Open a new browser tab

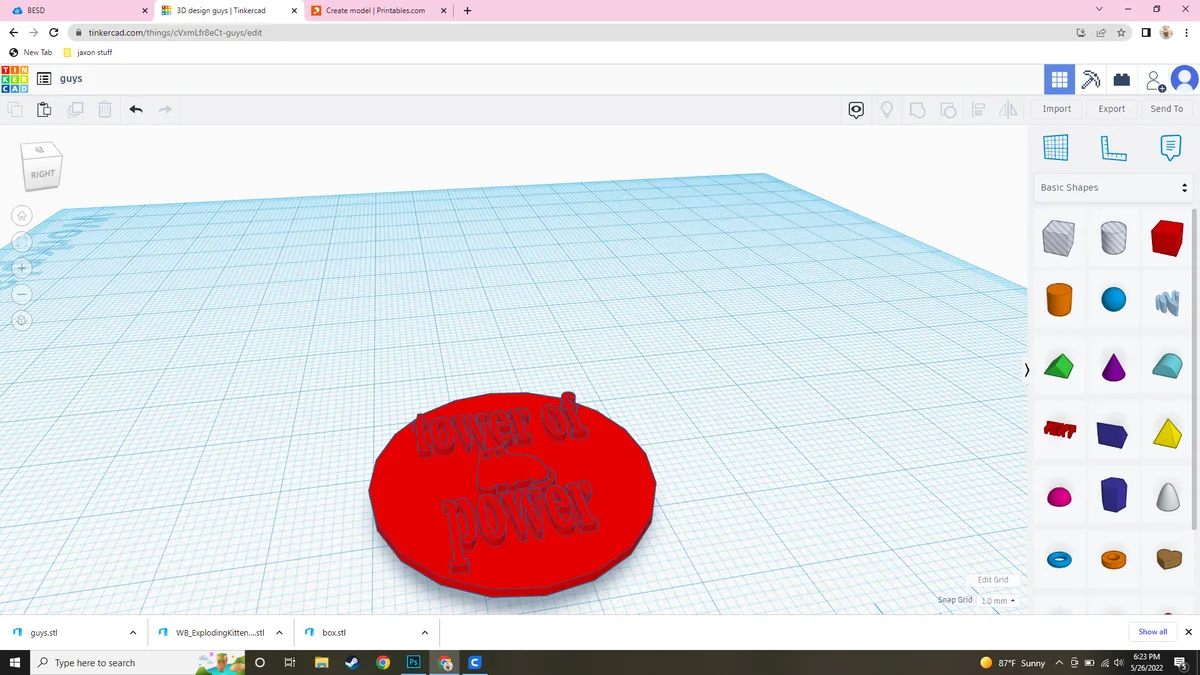(x=468, y=10)
